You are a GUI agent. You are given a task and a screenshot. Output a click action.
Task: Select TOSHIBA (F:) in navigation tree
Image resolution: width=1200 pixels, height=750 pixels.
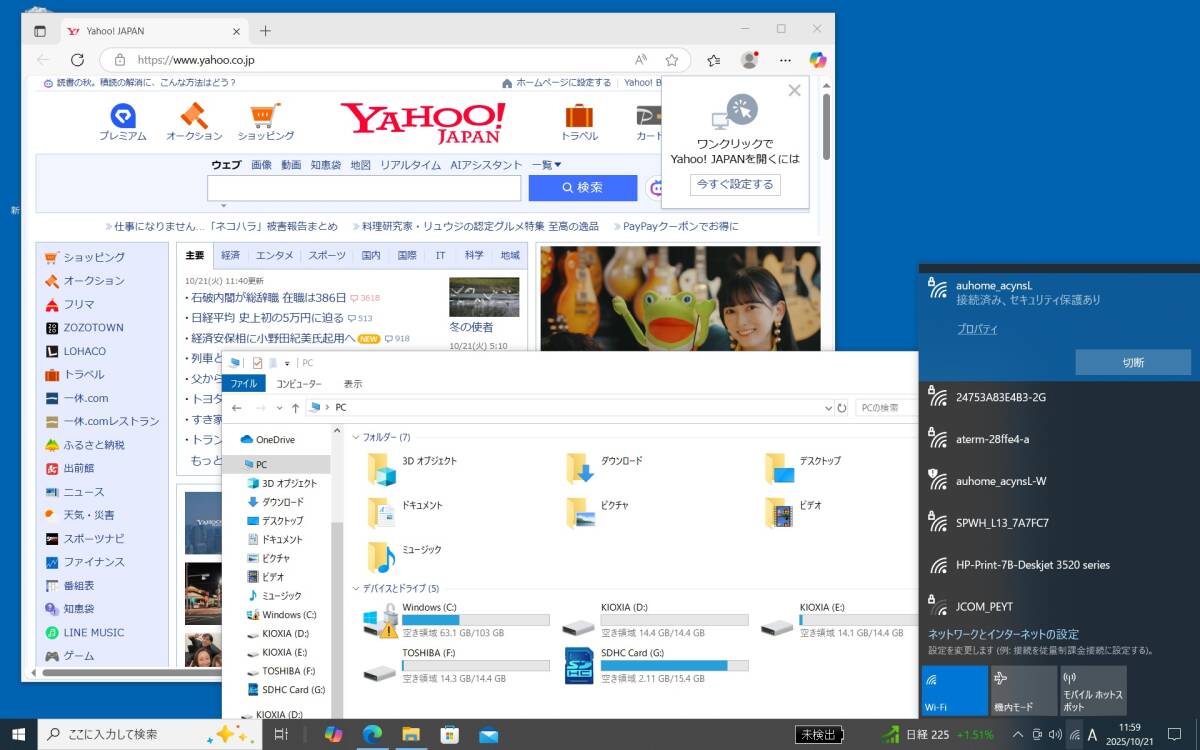[288, 671]
